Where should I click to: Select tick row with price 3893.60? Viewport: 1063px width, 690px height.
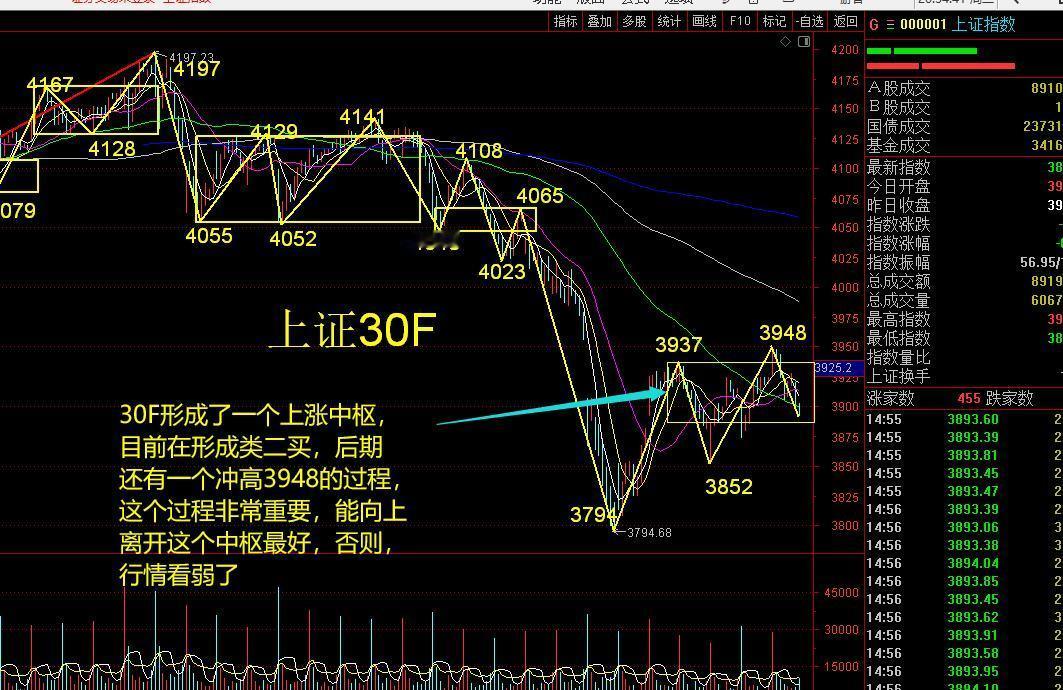click(964, 420)
